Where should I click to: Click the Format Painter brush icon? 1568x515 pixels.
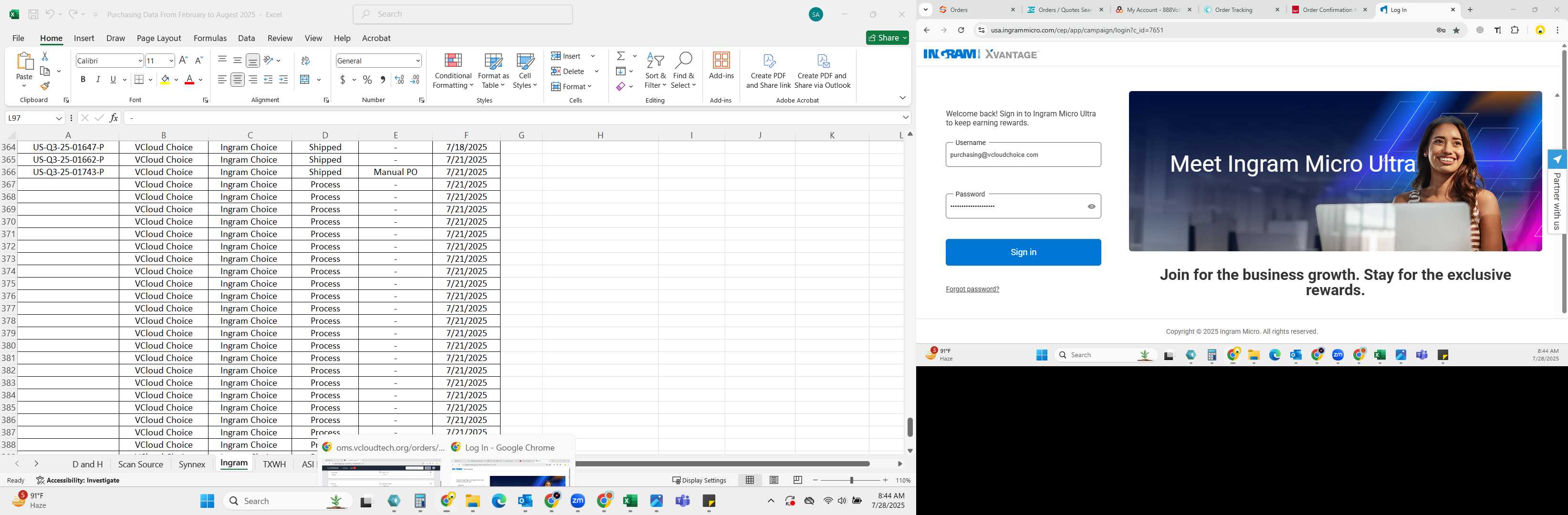44,86
